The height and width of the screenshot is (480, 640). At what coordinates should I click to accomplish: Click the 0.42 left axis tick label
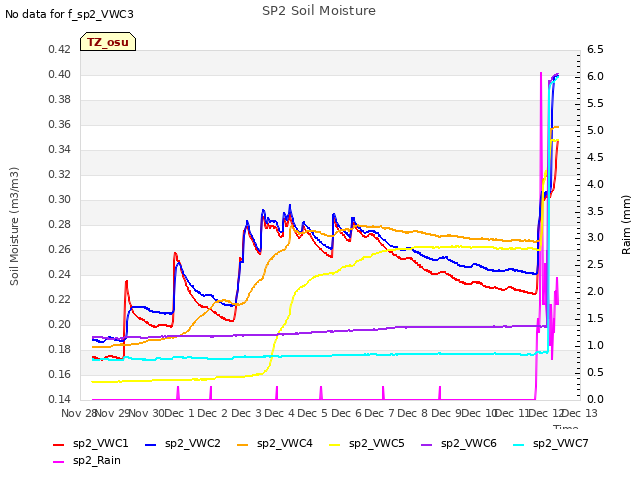click(60, 49)
